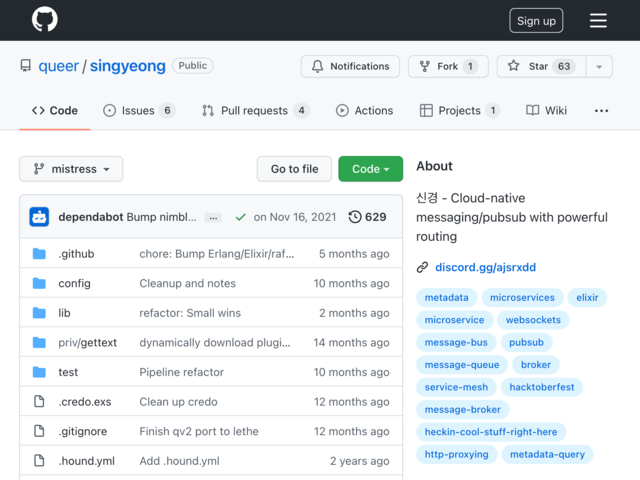Open the priv/gettext folder
Screen dimensions: 640x480
[87, 342]
